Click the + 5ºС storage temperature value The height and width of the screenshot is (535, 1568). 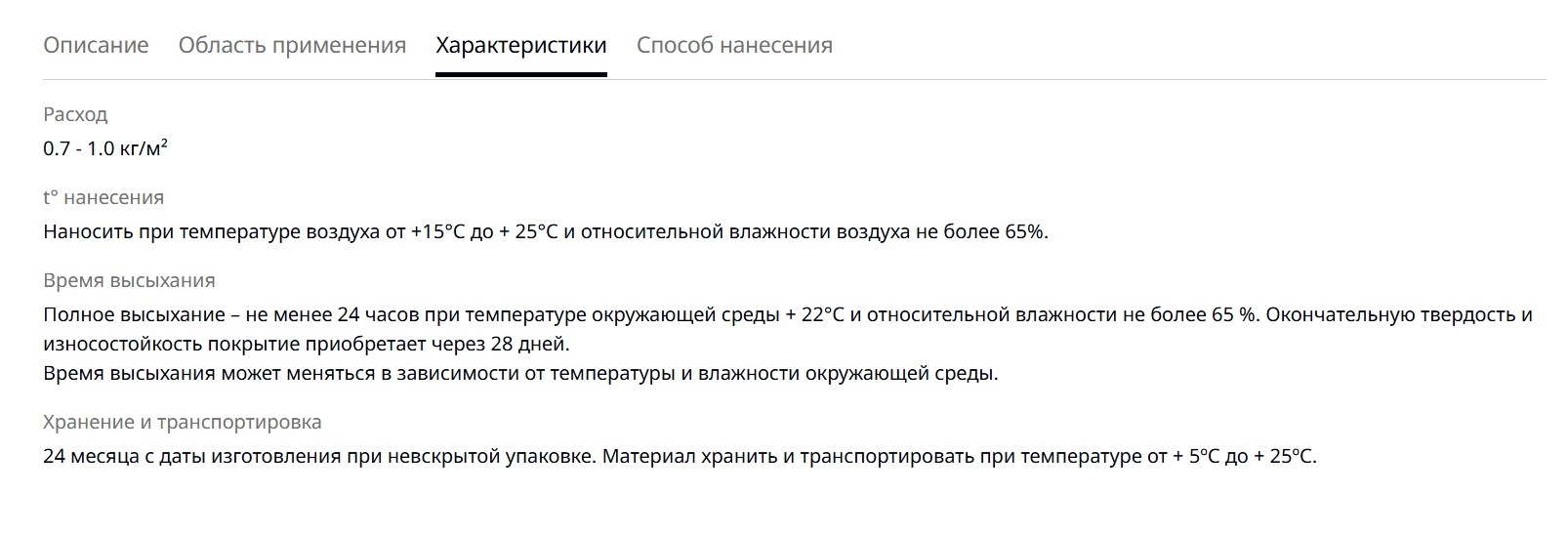(x=1197, y=456)
